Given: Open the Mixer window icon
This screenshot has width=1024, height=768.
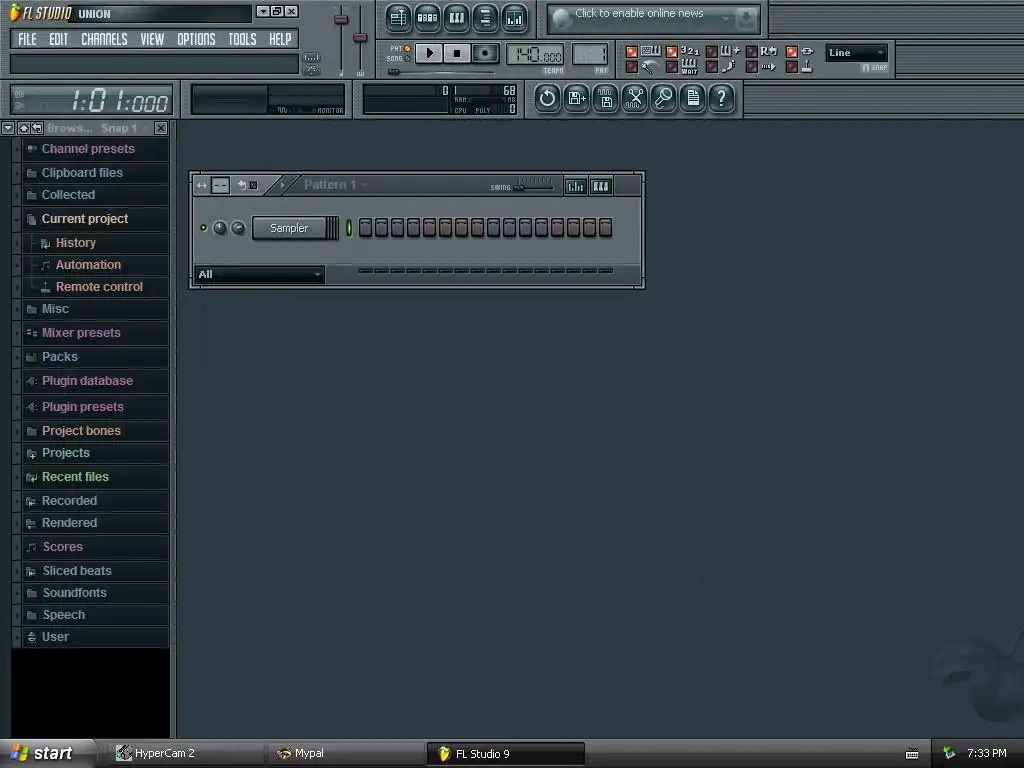Looking at the screenshot, I should point(515,18).
